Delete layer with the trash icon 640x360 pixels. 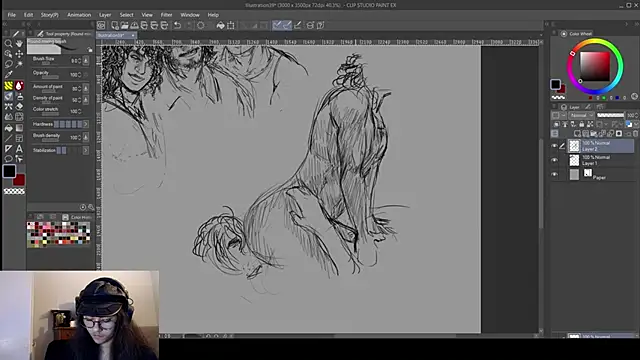click(x=636, y=133)
